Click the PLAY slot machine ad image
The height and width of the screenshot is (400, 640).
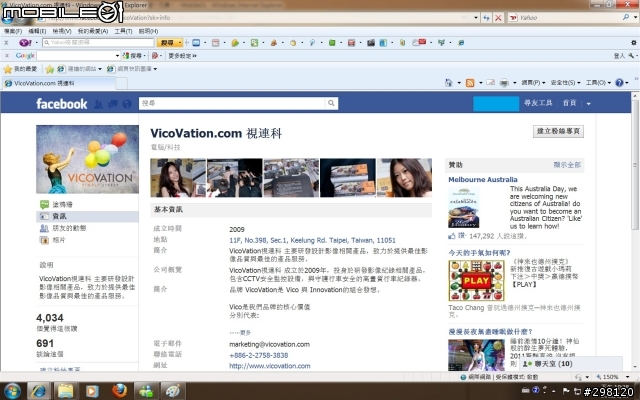[477, 281]
